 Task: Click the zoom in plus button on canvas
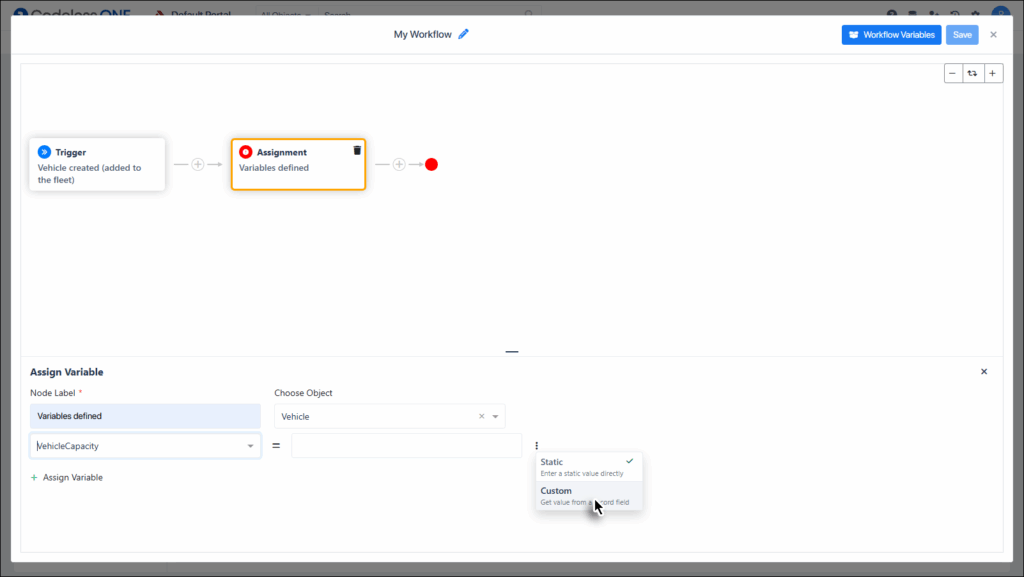click(x=992, y=73)
